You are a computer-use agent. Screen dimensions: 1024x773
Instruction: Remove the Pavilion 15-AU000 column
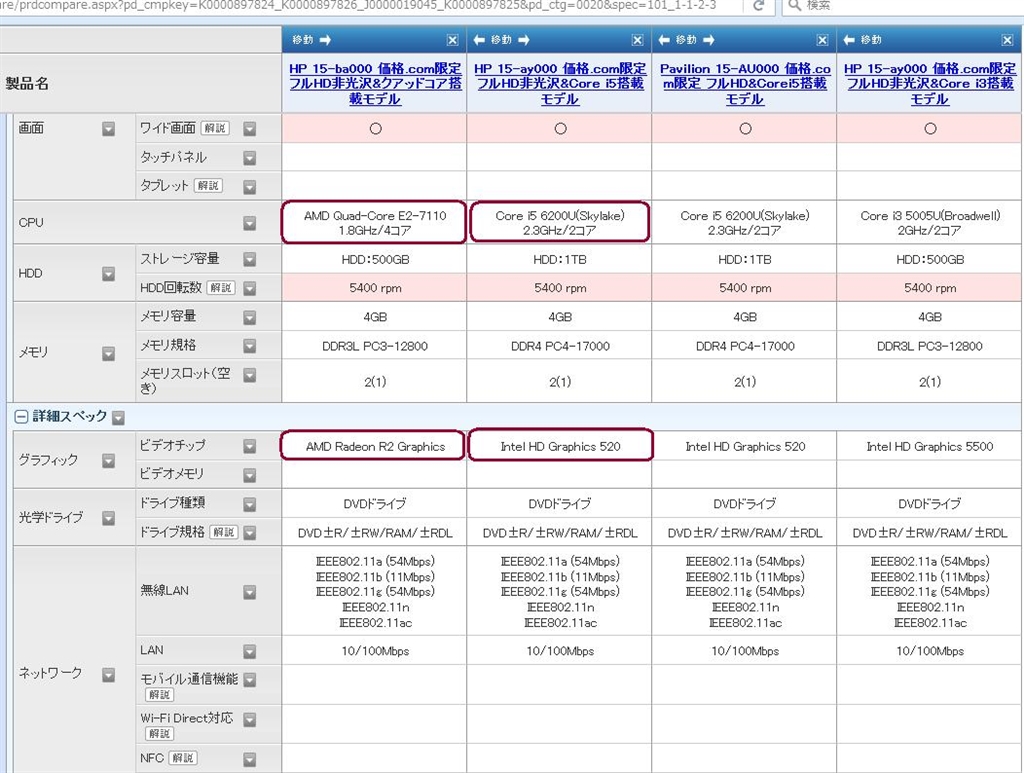coord(822,40)
